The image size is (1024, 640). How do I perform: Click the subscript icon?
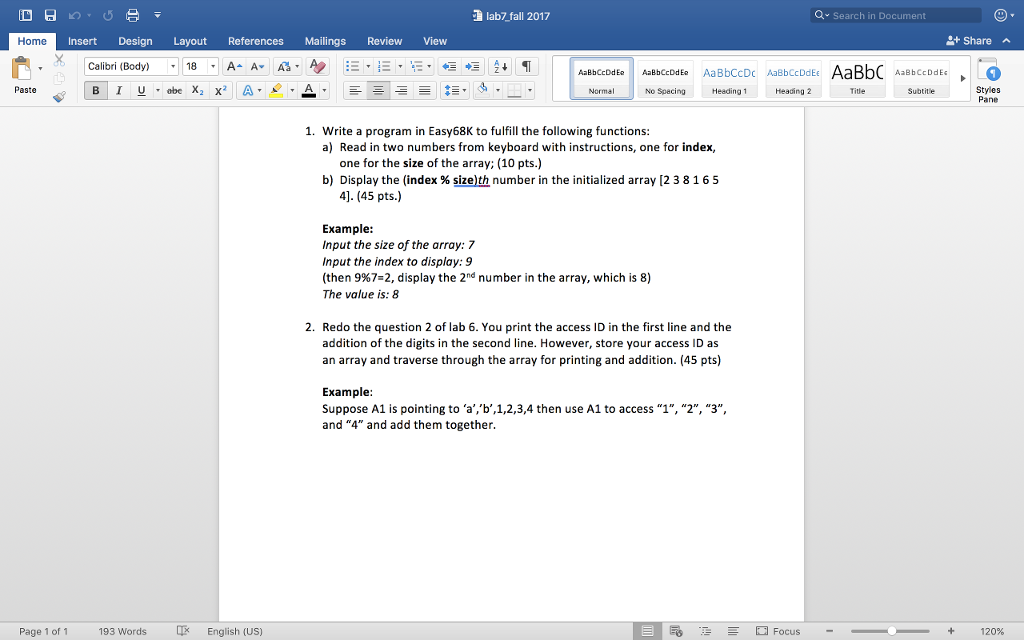point(196,89)
